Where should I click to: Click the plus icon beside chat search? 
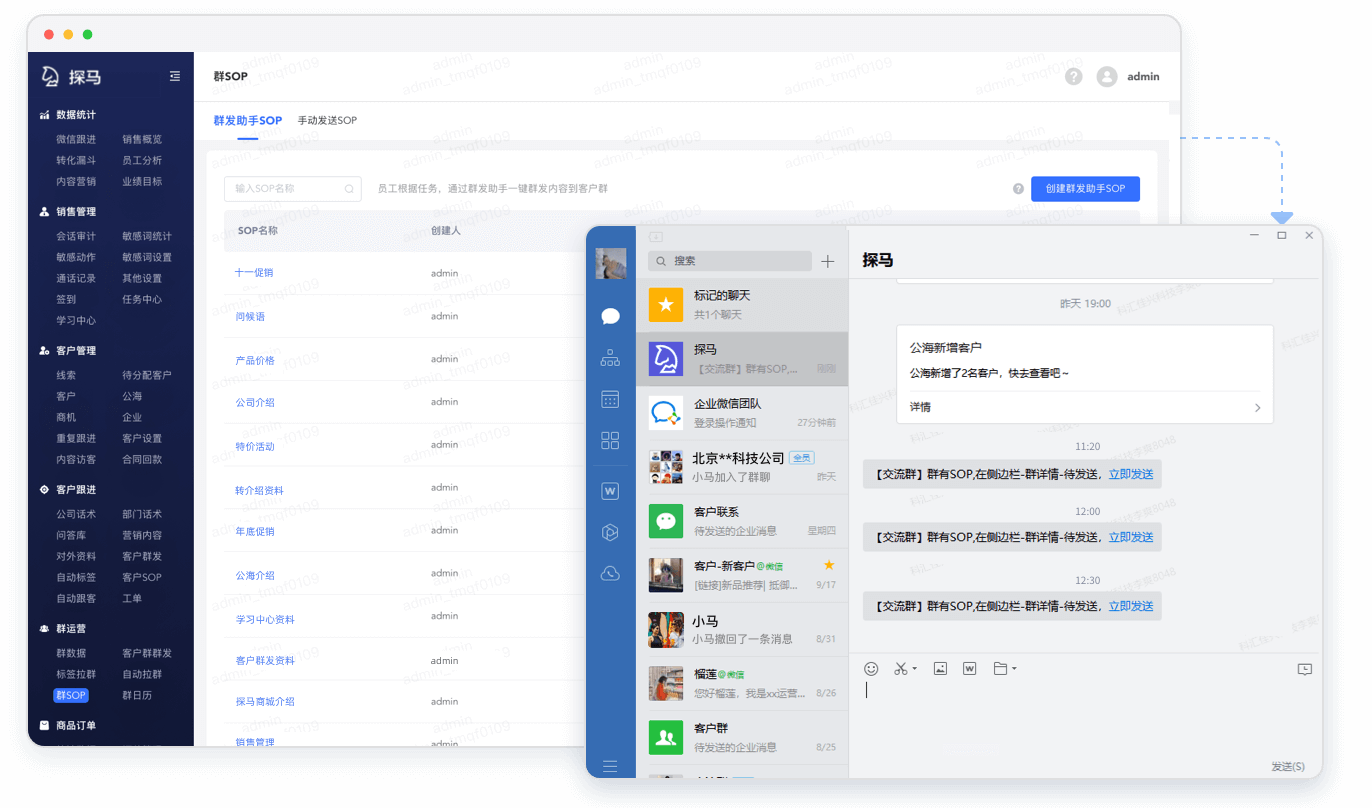click(827, 261)
